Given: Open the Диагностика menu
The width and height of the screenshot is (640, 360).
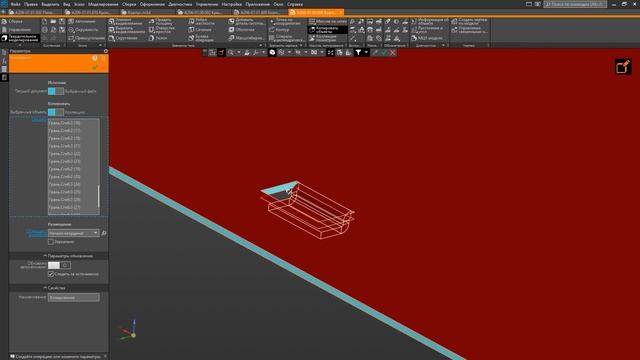Looking at the screenshot, I should [180, 4].
